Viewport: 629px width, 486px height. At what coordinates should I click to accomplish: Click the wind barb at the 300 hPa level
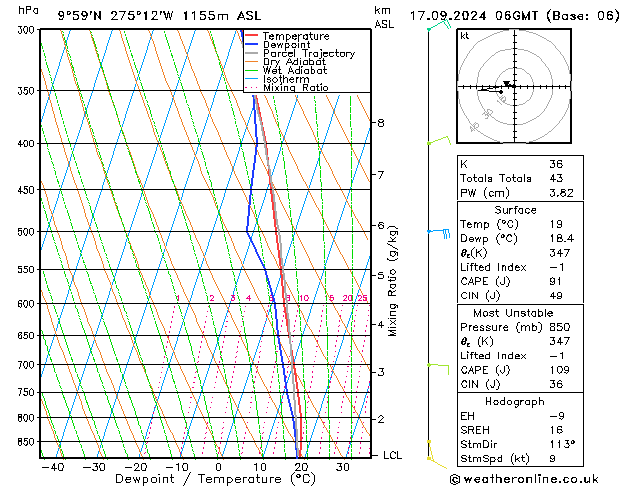434,26
